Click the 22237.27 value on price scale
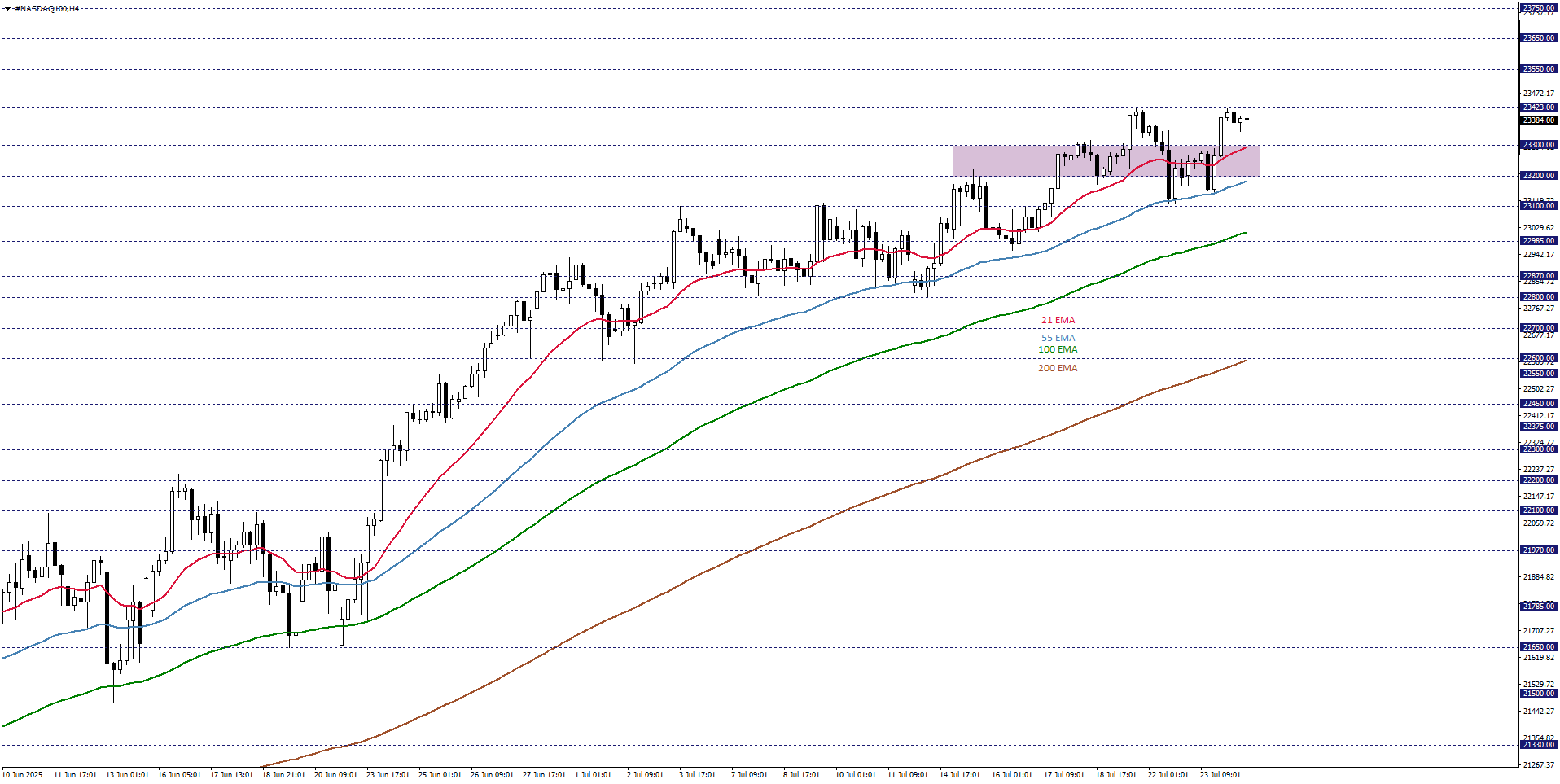Viewport: 1560px width, 784px height. (x=1538, y=470)
